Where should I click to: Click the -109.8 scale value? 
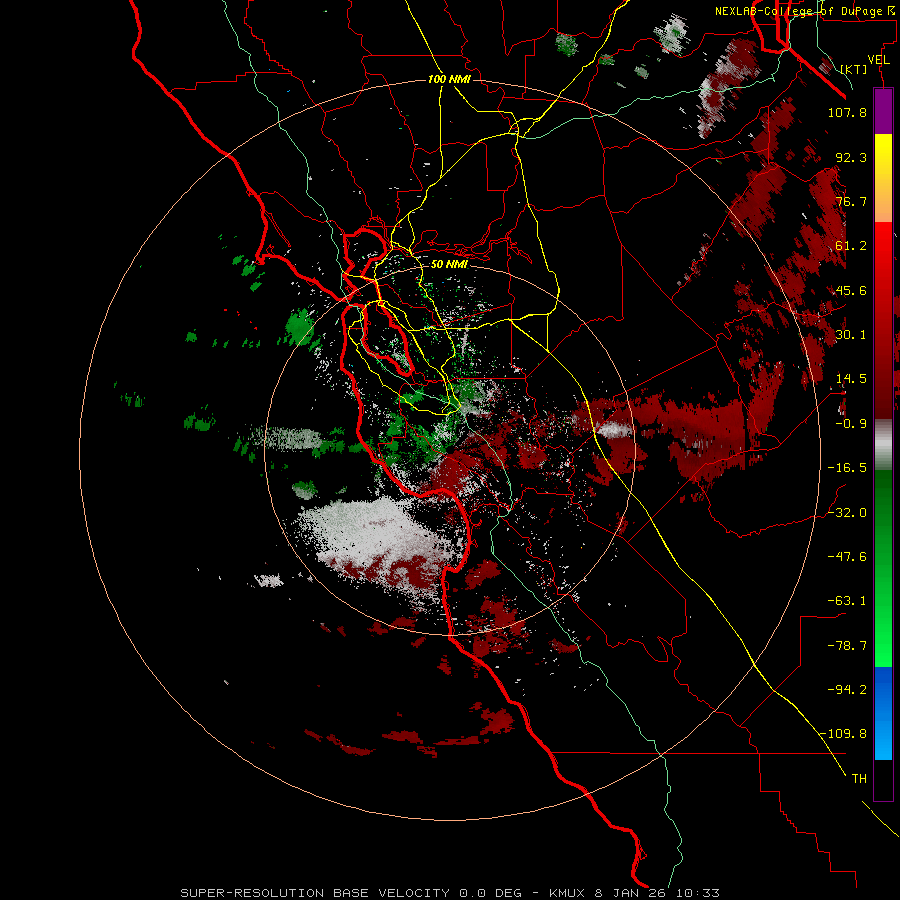pos(844,734)
